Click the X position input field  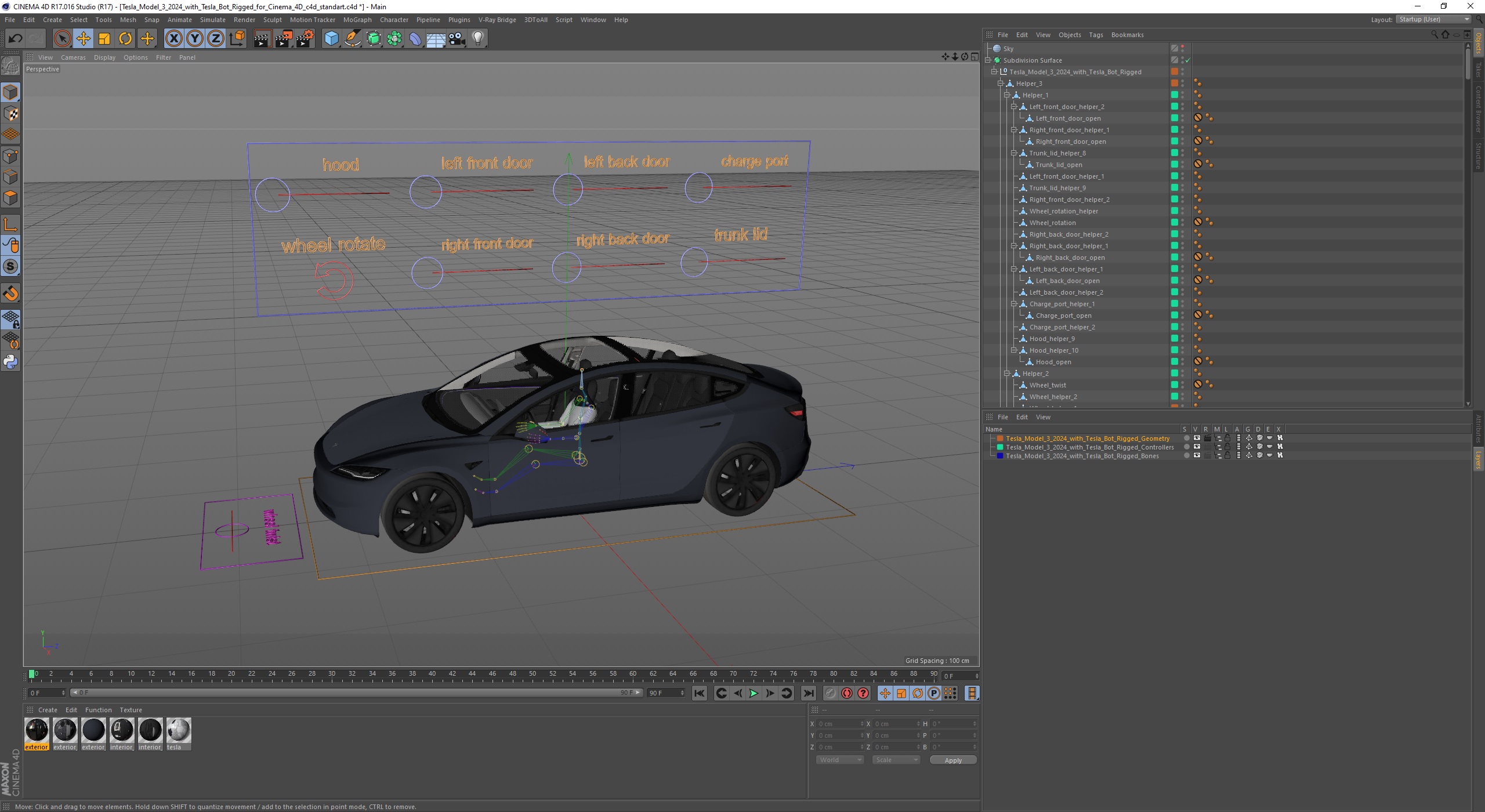tap(839, 724)
